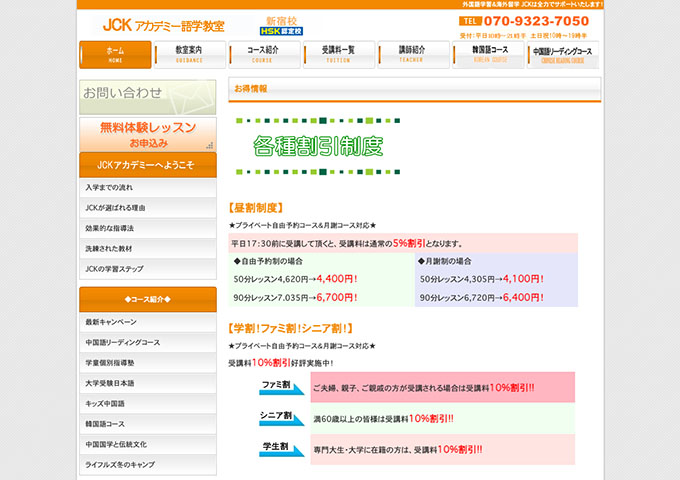Open the ホーム HOME navigation tab
Viewport: 680px width, 480px height.
coord(115,55)
